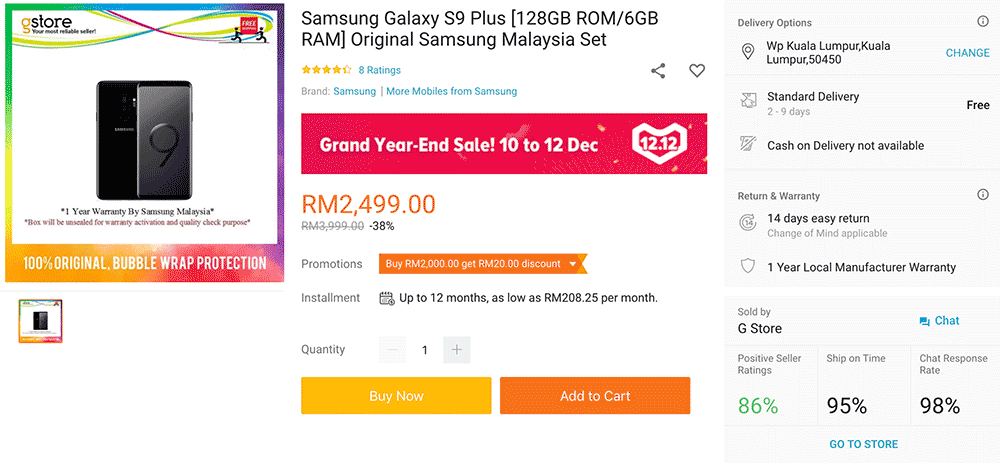Viewport: 1000px width, 475px height.
Task: Decrease quantity with minus button
Action: (x=393, y=350)
